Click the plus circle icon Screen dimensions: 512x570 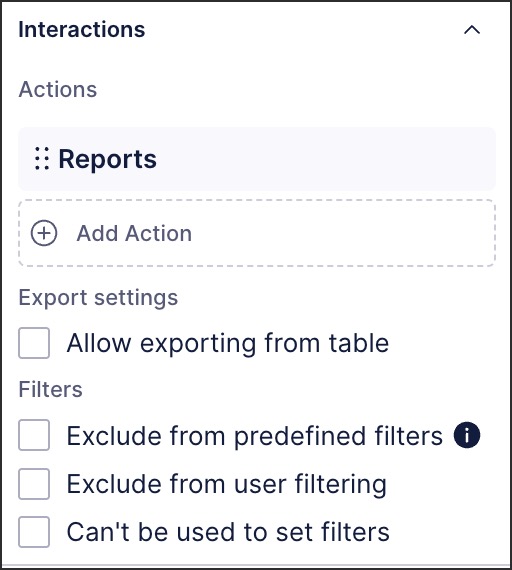[44, 233]
